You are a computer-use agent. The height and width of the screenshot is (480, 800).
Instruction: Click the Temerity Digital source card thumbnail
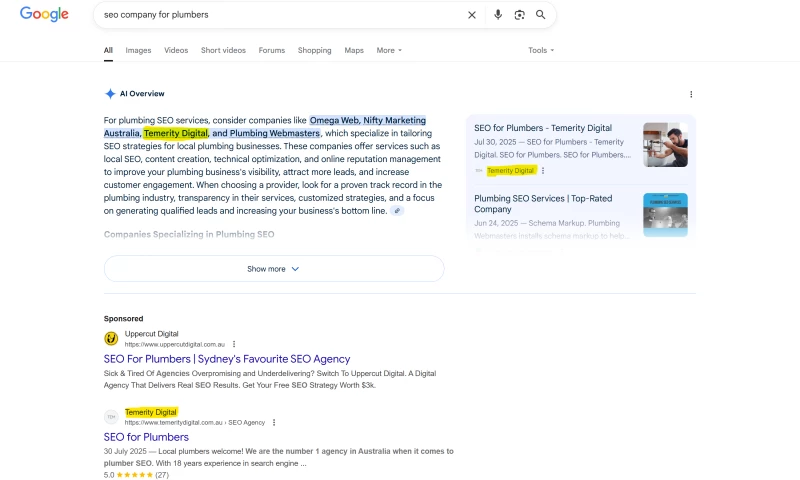(x=665, y=144)
